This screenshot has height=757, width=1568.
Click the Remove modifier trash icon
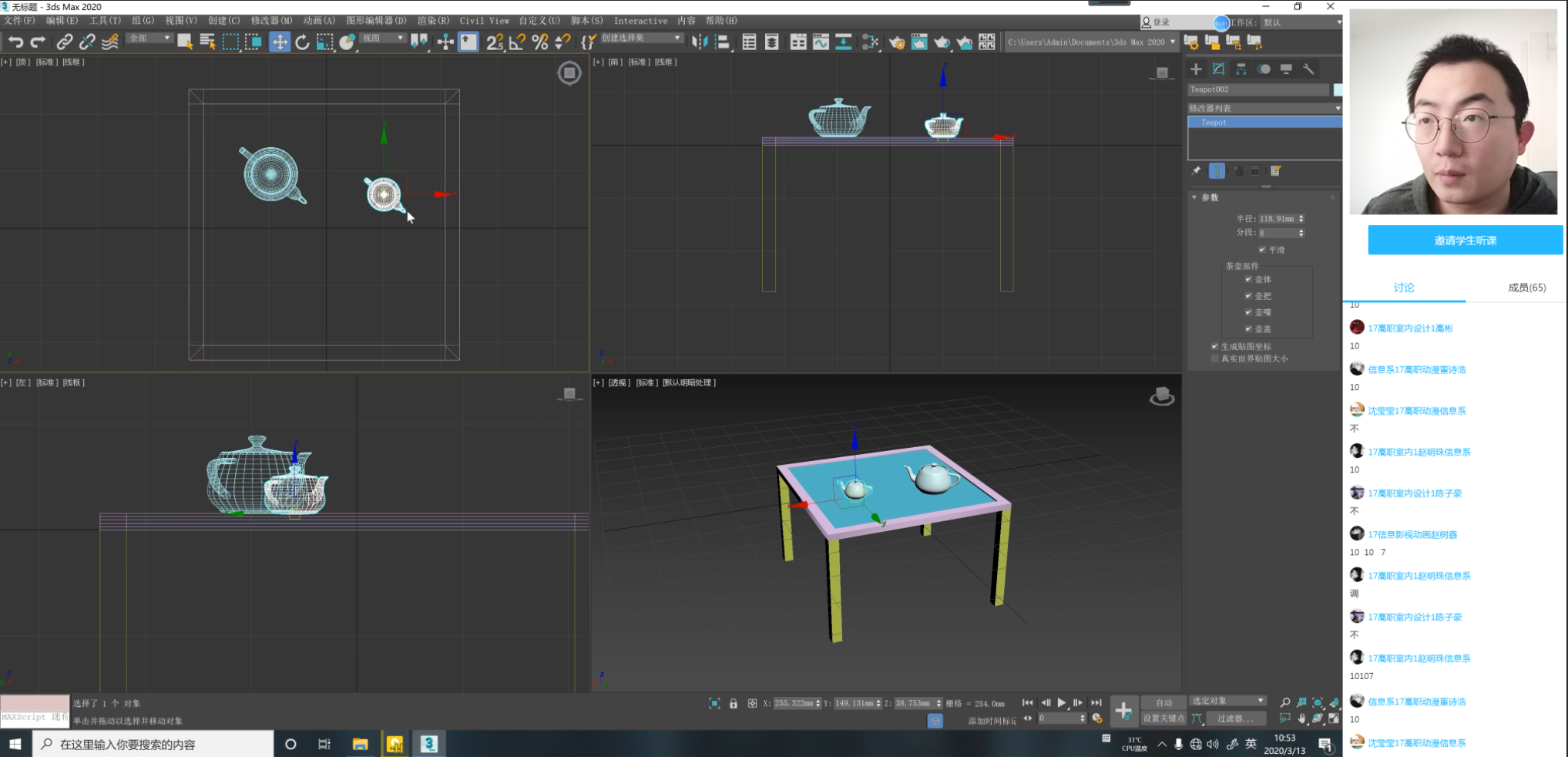coord(1255,171)
